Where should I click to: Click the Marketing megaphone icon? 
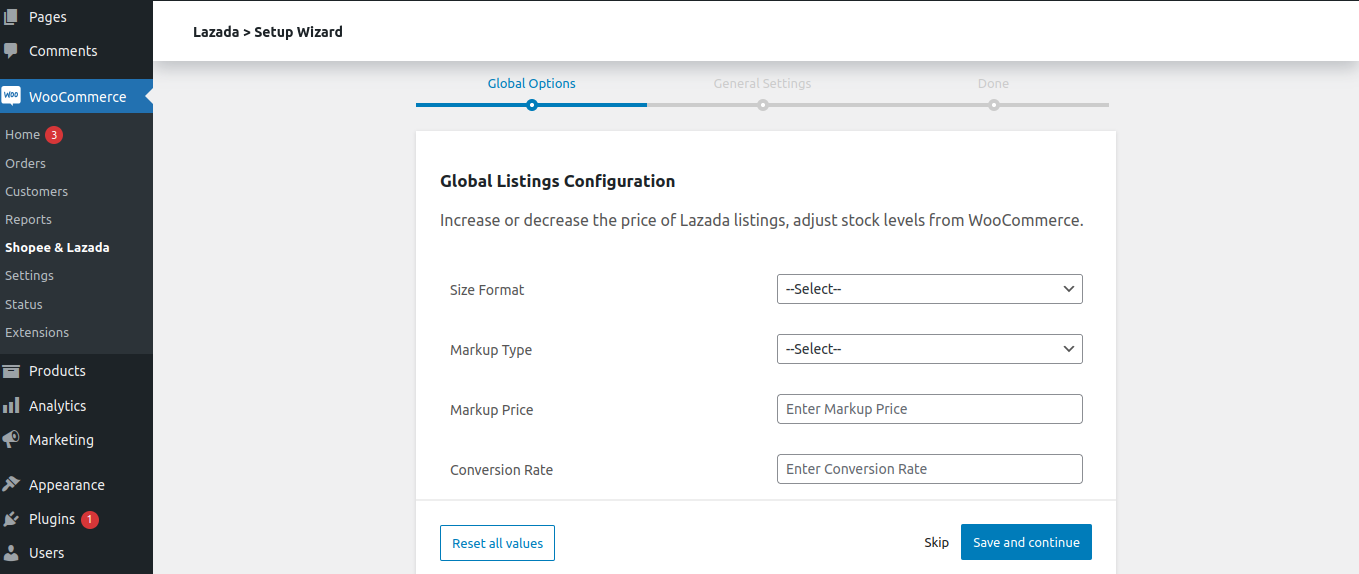tap(11, 440)
